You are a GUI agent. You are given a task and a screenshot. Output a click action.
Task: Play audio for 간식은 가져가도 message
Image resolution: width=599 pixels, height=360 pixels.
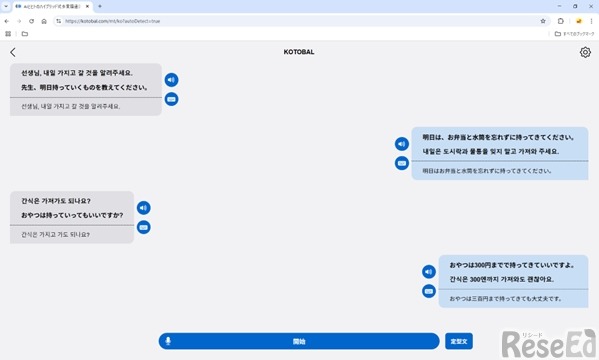(144, 208)
